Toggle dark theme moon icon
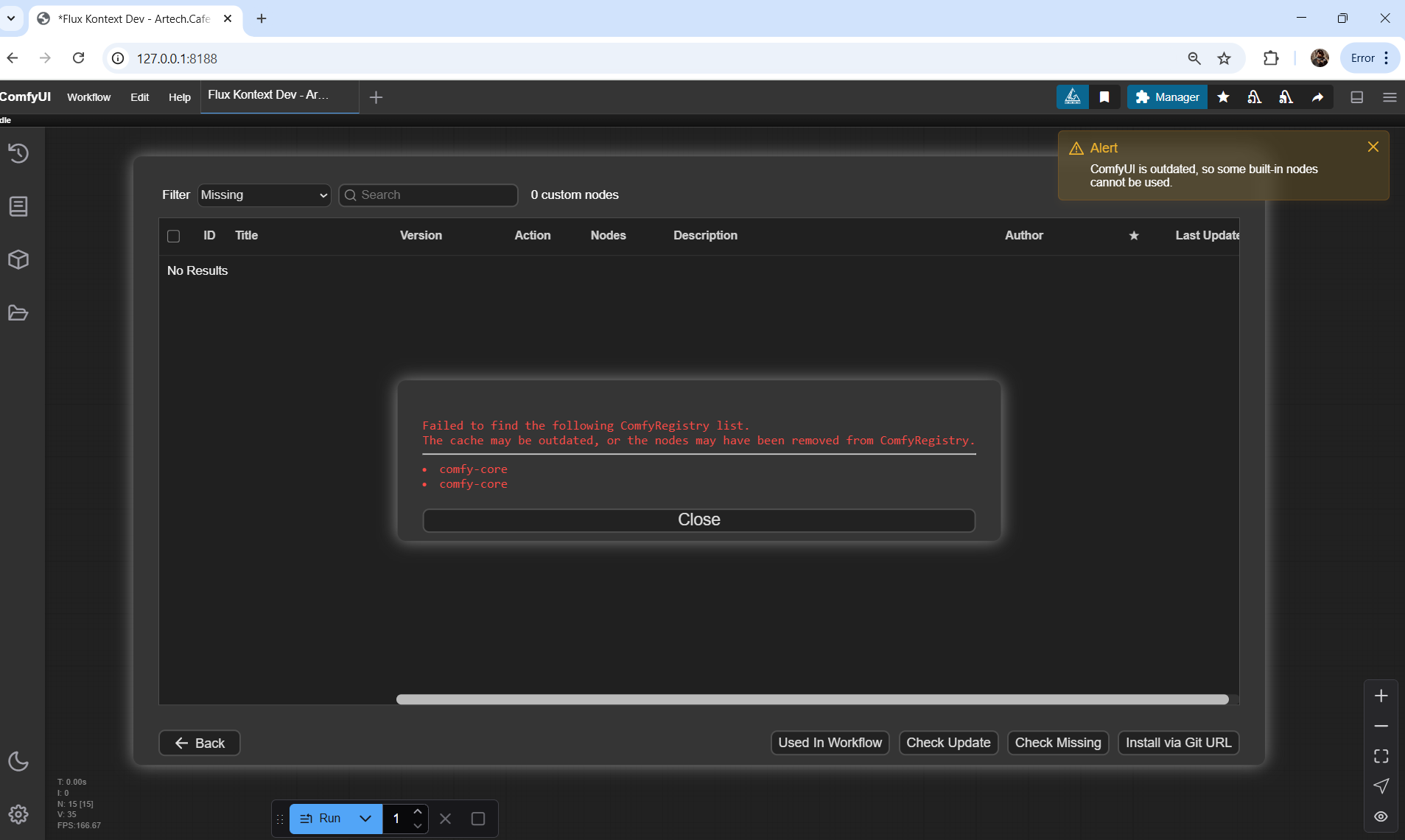Screen dimensions: 1405x840 pyautogui.click(x=18, y=761)
